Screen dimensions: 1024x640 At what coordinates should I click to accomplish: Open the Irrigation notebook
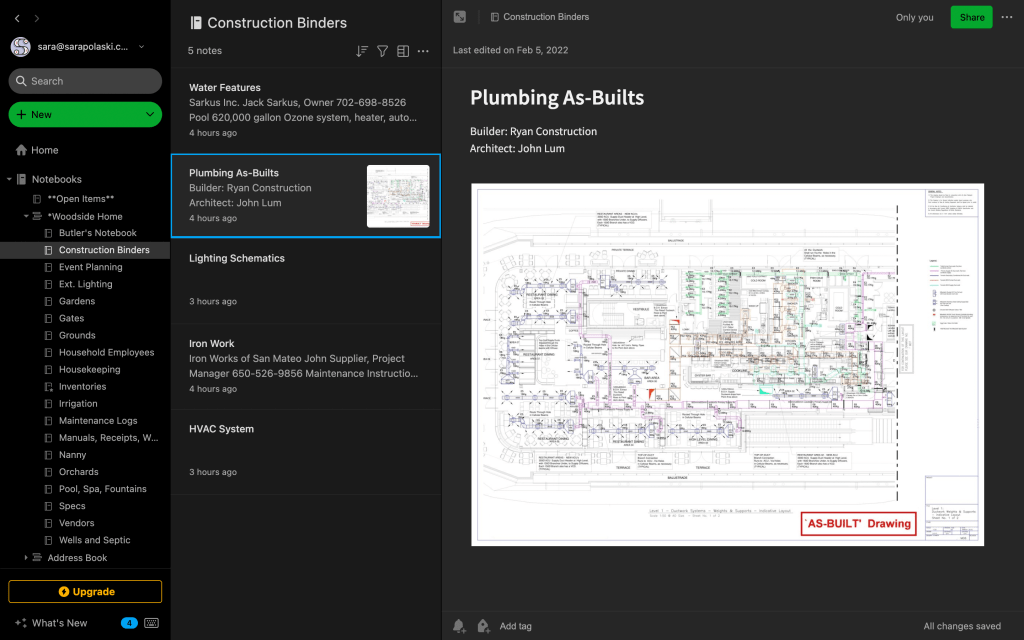pyautogui.click(x=78, y=404)
